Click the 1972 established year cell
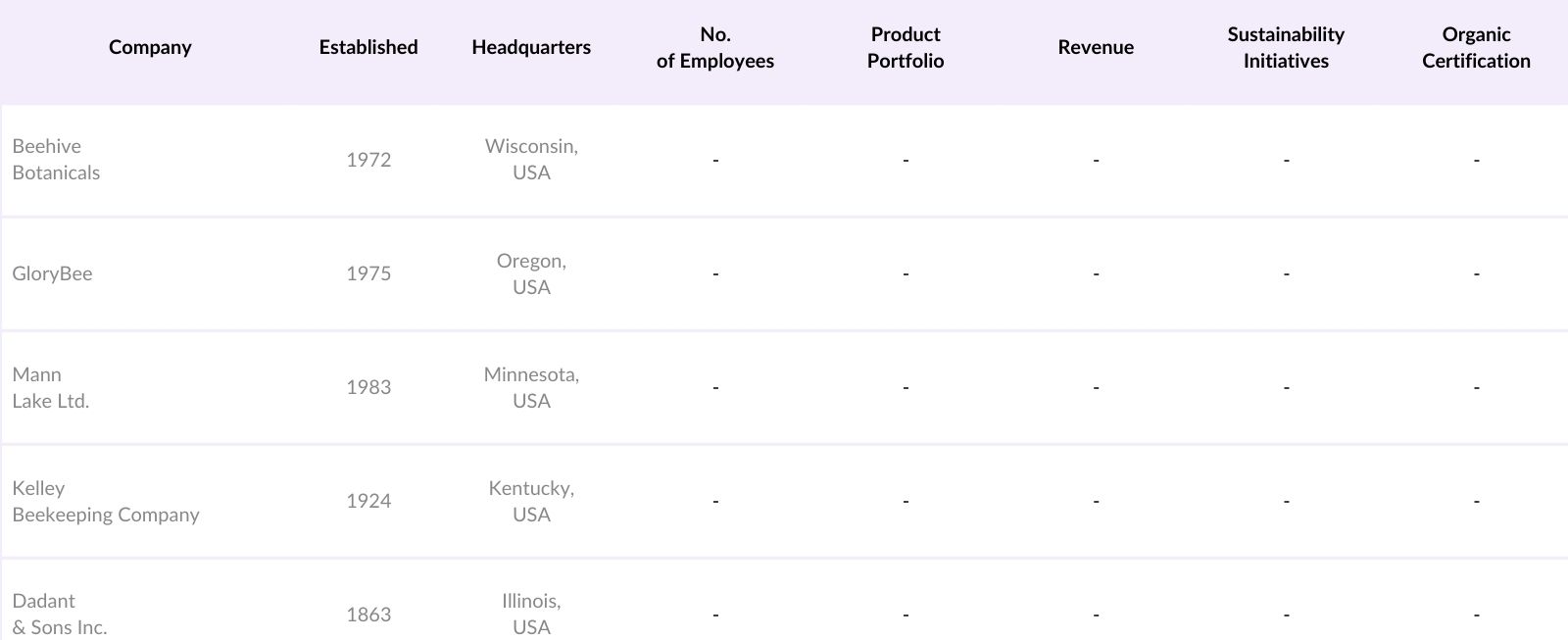Viewport: 1568px width, 640px height. point(368,160)
